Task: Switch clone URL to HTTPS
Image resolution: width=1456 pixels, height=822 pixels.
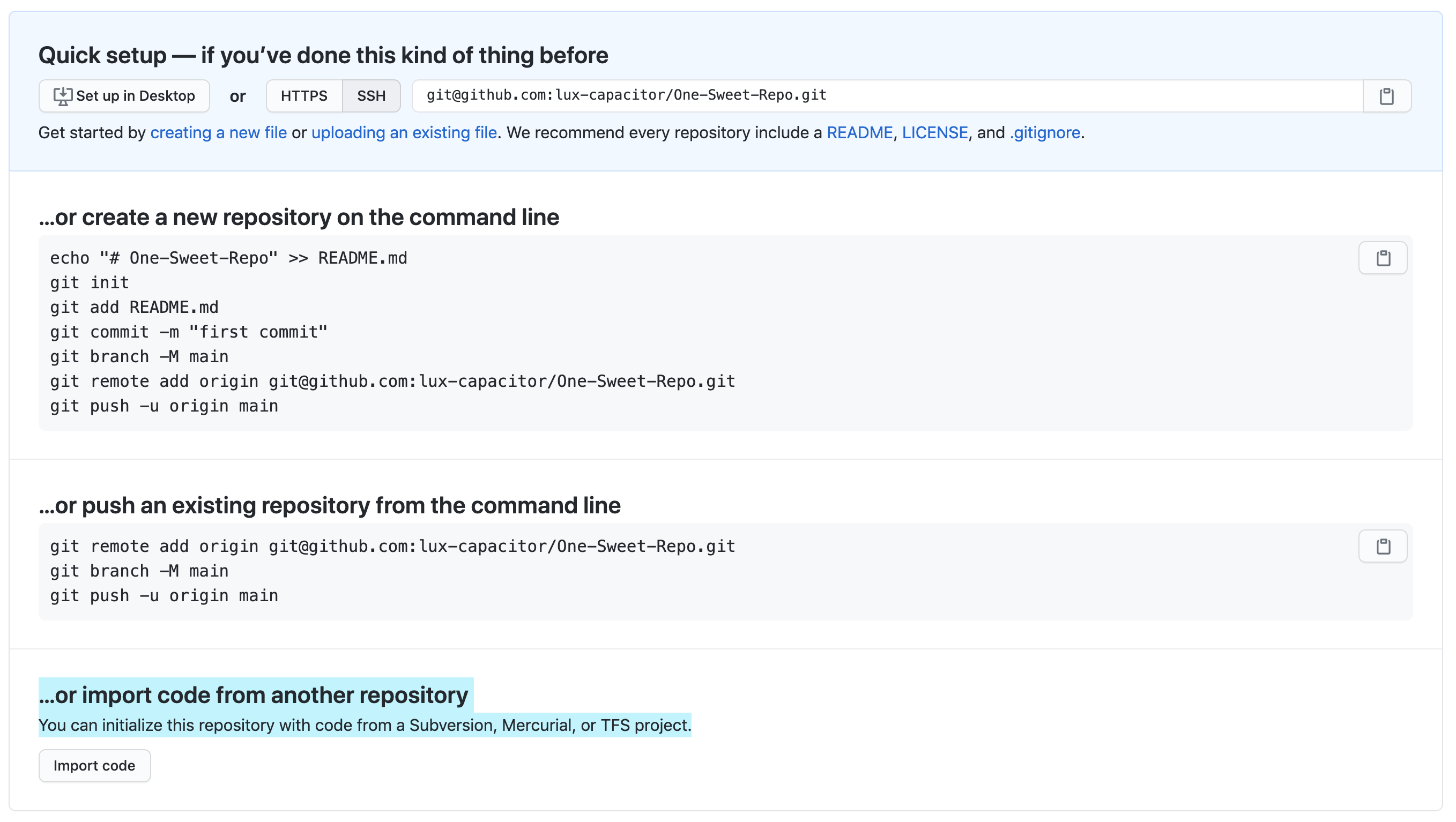Action: point(304,96)
